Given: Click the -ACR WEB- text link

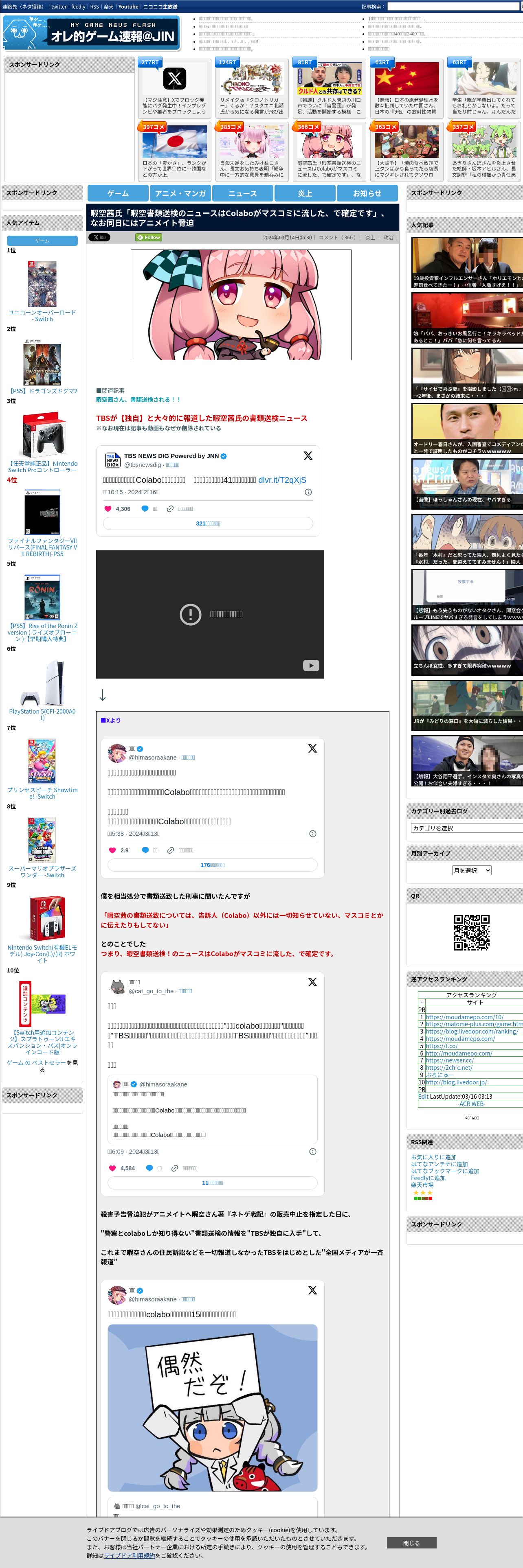Looking at the screenshot, I should coord(471,1104).
